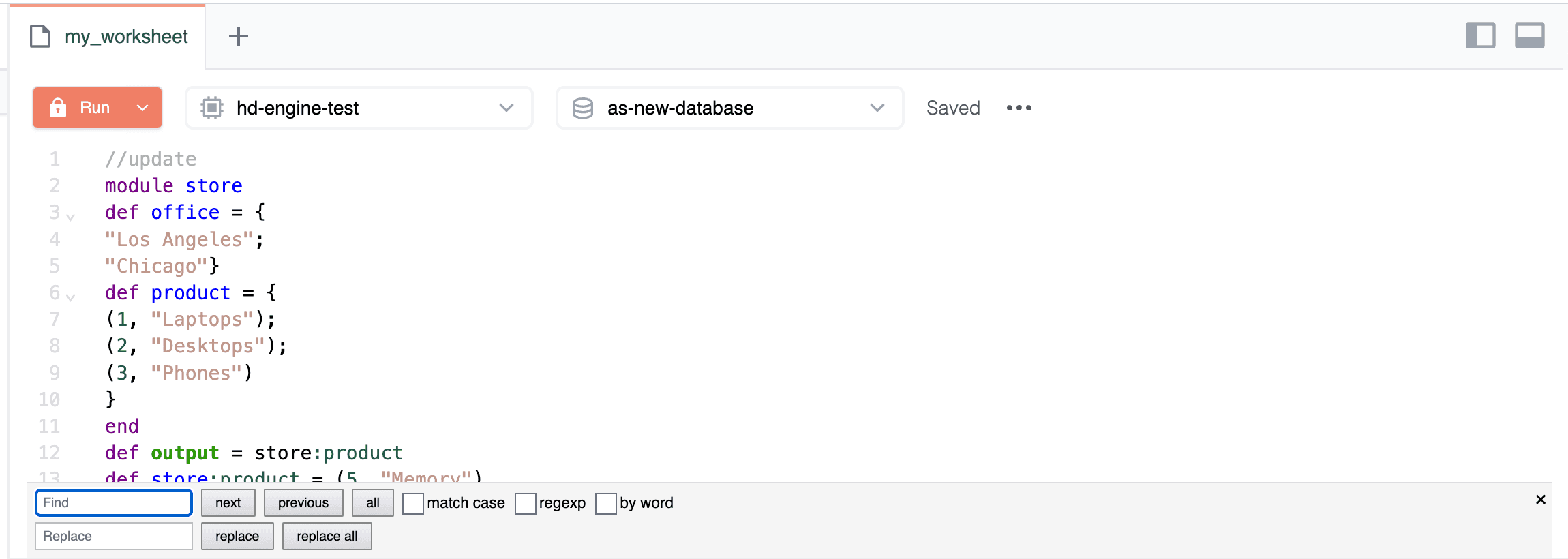
Task: Toggle the bottom panel layout icon
Action: [x=1529, y=35]
